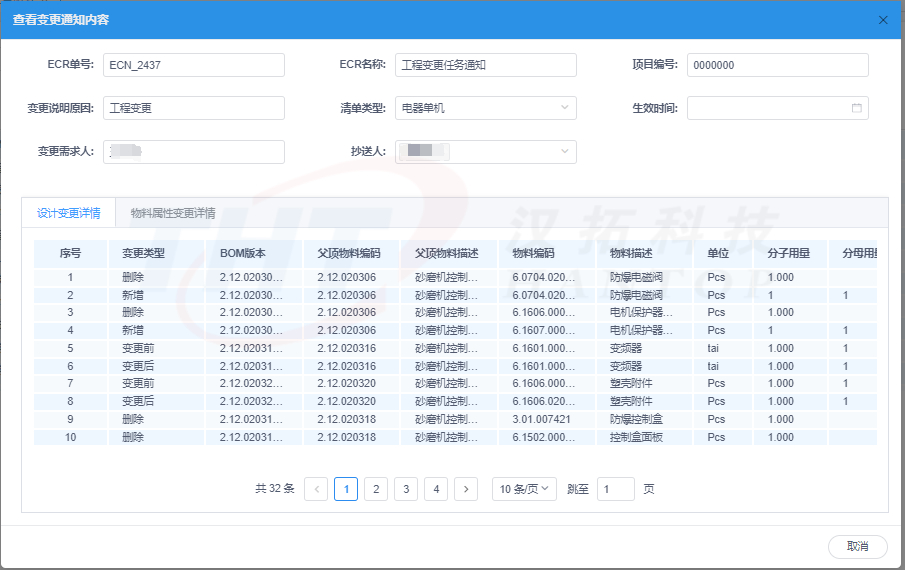
Task: Click the ECR单号 input field
Action: pyautogui.click(x=193, y=65)
